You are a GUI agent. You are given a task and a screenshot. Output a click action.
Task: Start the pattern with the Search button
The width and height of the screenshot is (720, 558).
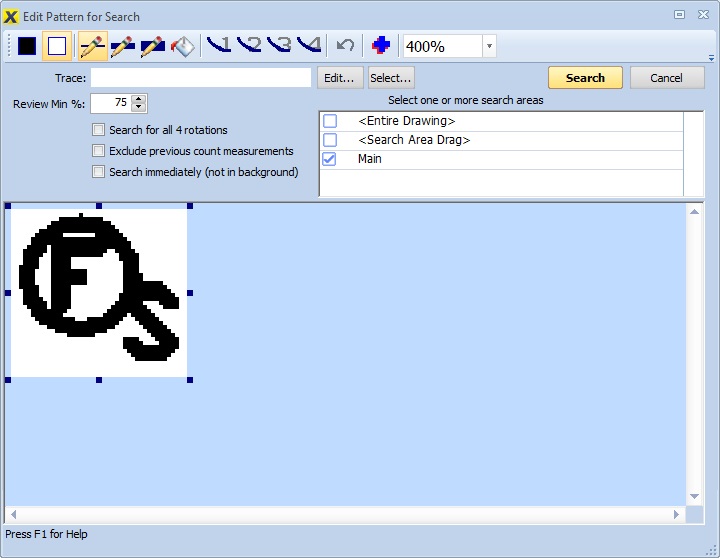(585, 78)
